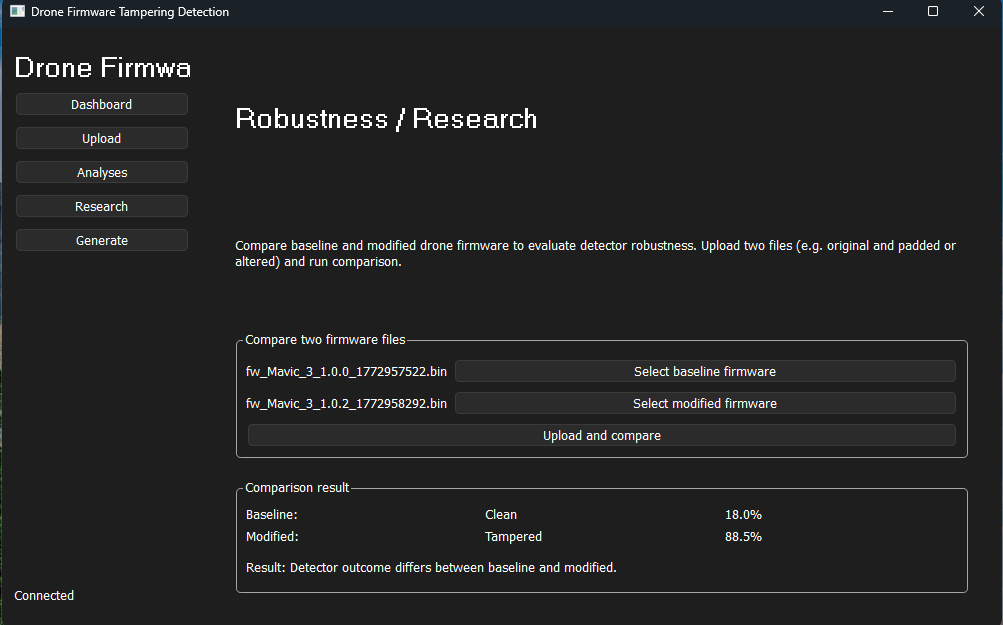Open the Dashboard page
This screenshot has height=625, width=1003.
click(x=101, y=104)
